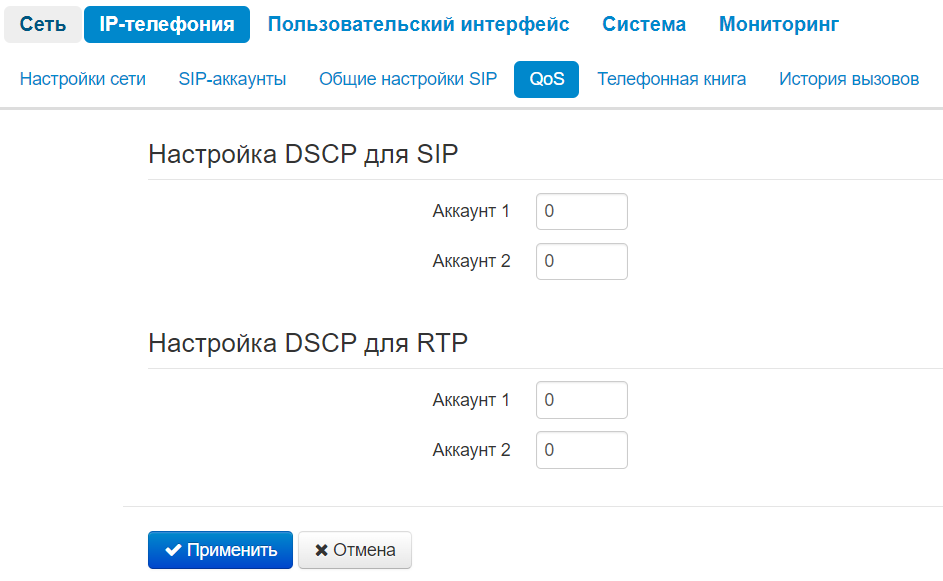Go to the Мониторинг tab
943x581 pixels.
pos(779,25)
